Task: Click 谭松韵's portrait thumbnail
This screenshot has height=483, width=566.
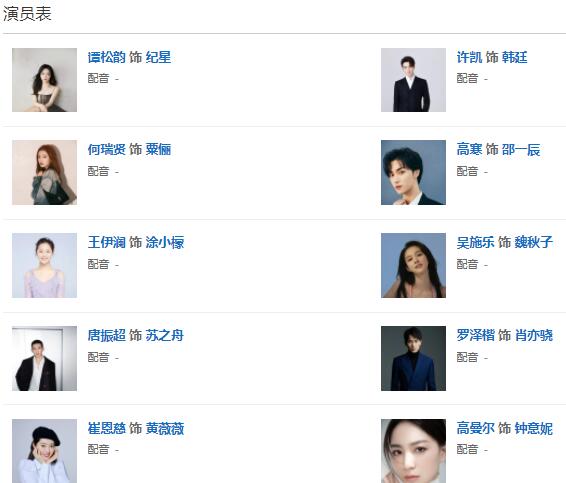Action: [x=44, y=80]
